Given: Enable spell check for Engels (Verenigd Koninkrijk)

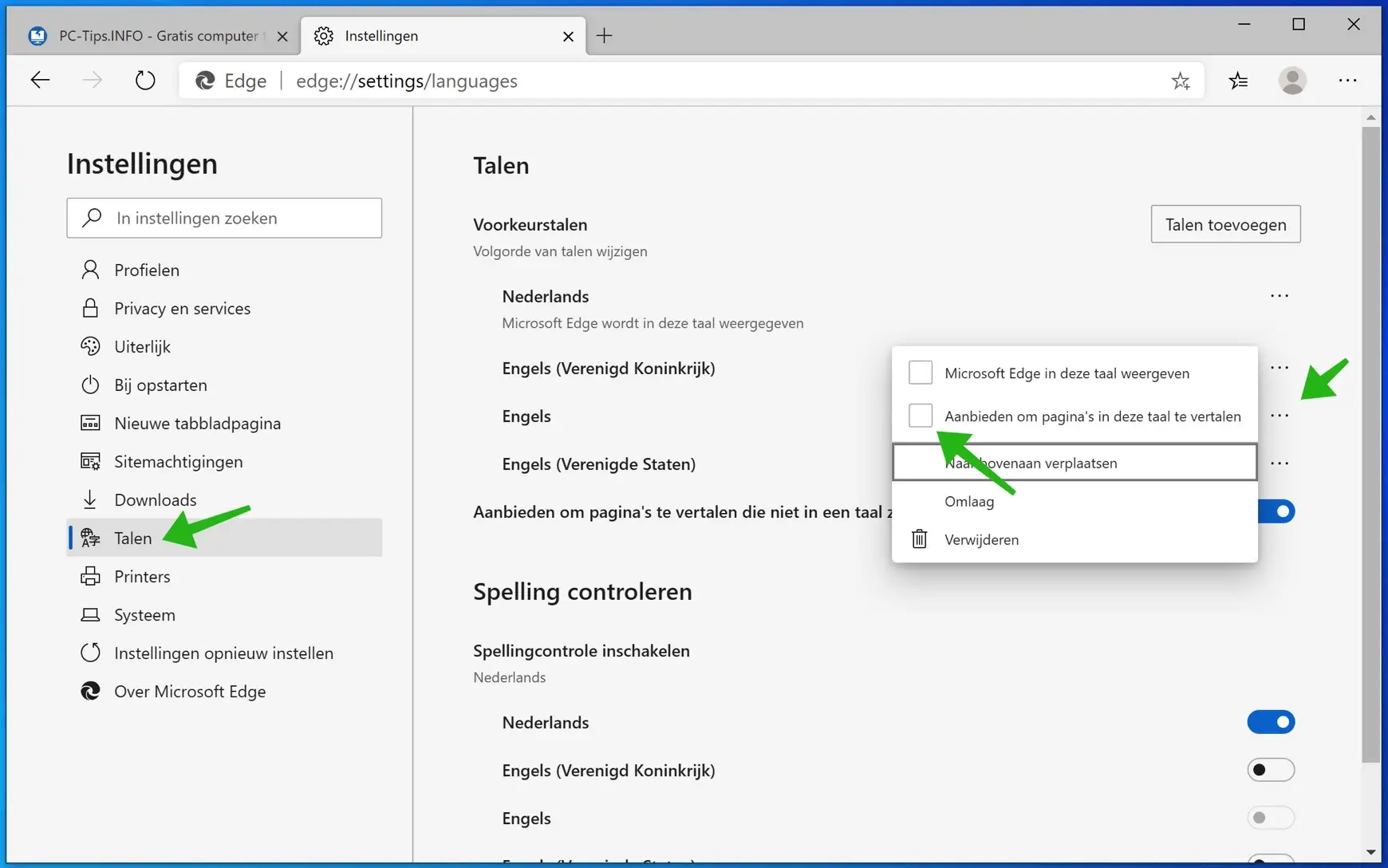Looking at the screenshot, I should tap(1271, 770).
